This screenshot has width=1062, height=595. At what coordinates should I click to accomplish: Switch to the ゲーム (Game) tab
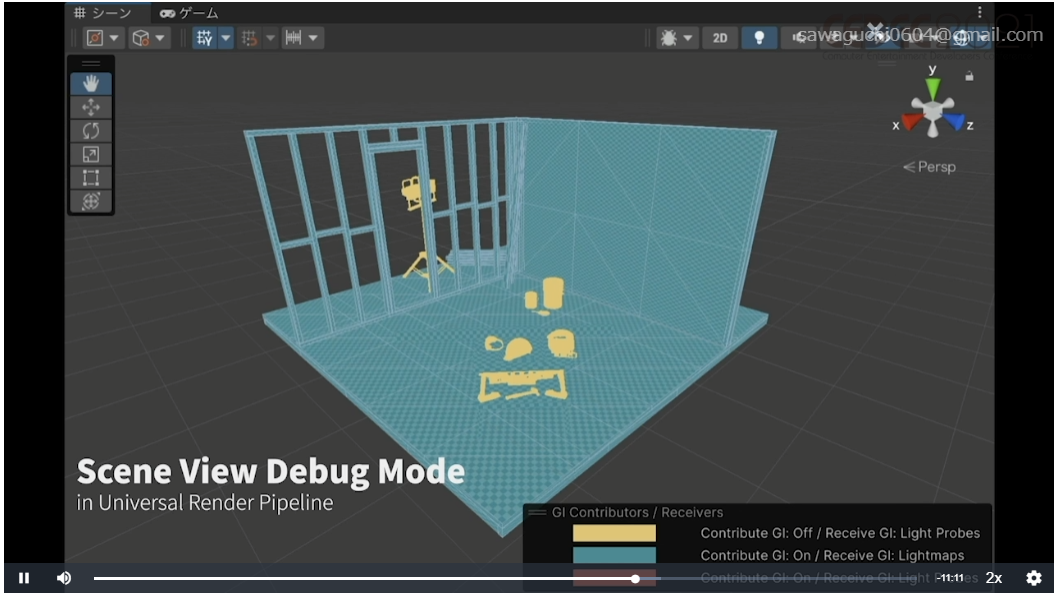coord(190,13)
